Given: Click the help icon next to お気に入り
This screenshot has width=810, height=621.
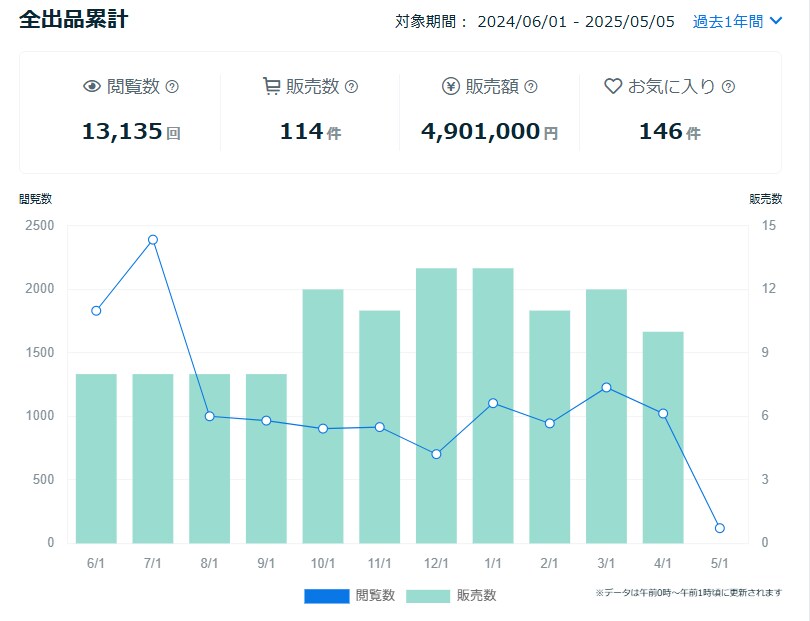Looking at the screenshot, I should click(x=728, y=87).
